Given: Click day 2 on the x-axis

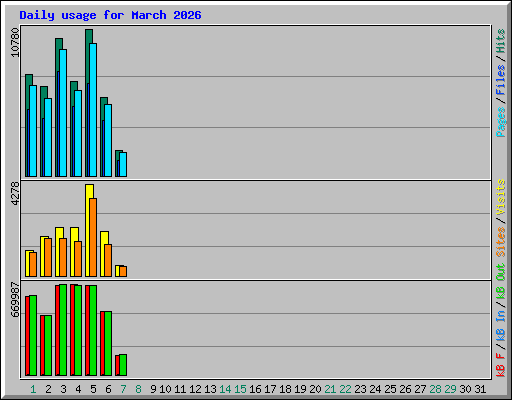Looking at the screenshot, I should (48, 389).
